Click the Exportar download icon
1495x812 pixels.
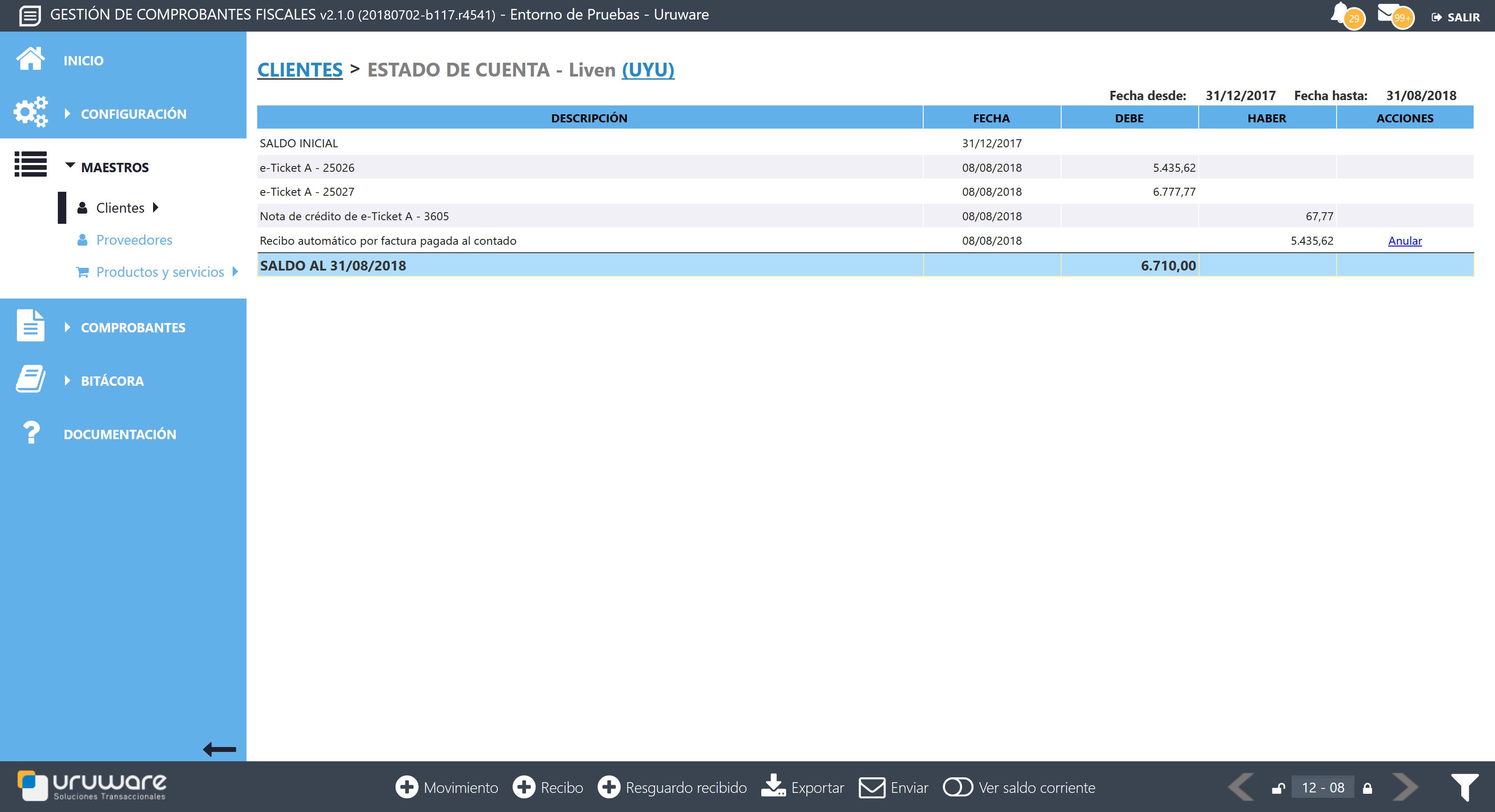coord(774,787)
